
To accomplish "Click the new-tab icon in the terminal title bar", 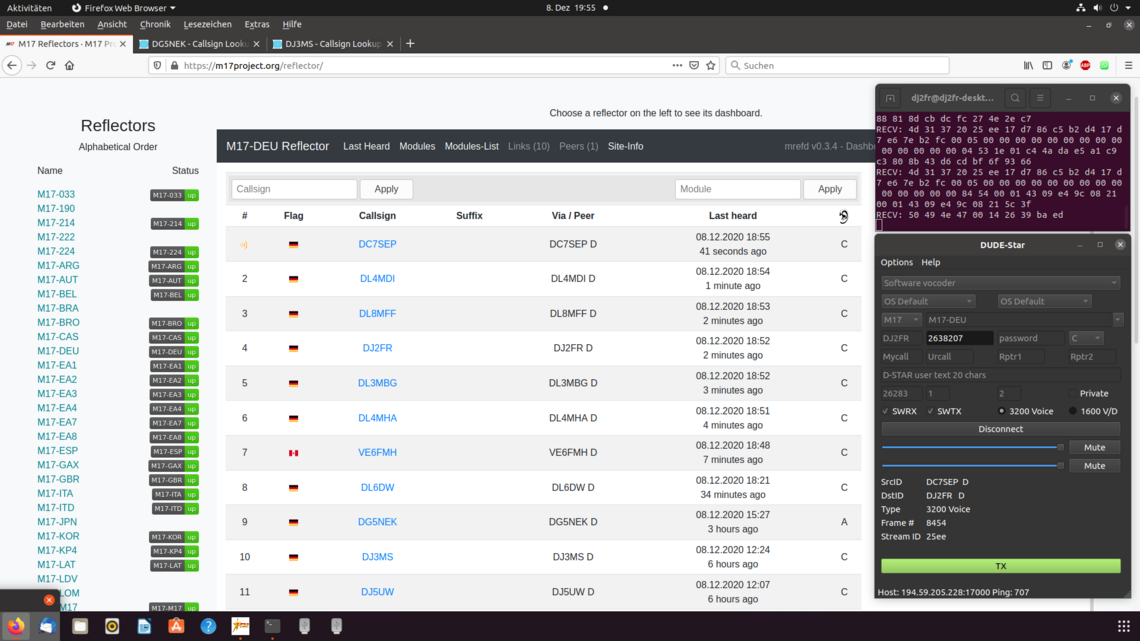I will point(890,98).
